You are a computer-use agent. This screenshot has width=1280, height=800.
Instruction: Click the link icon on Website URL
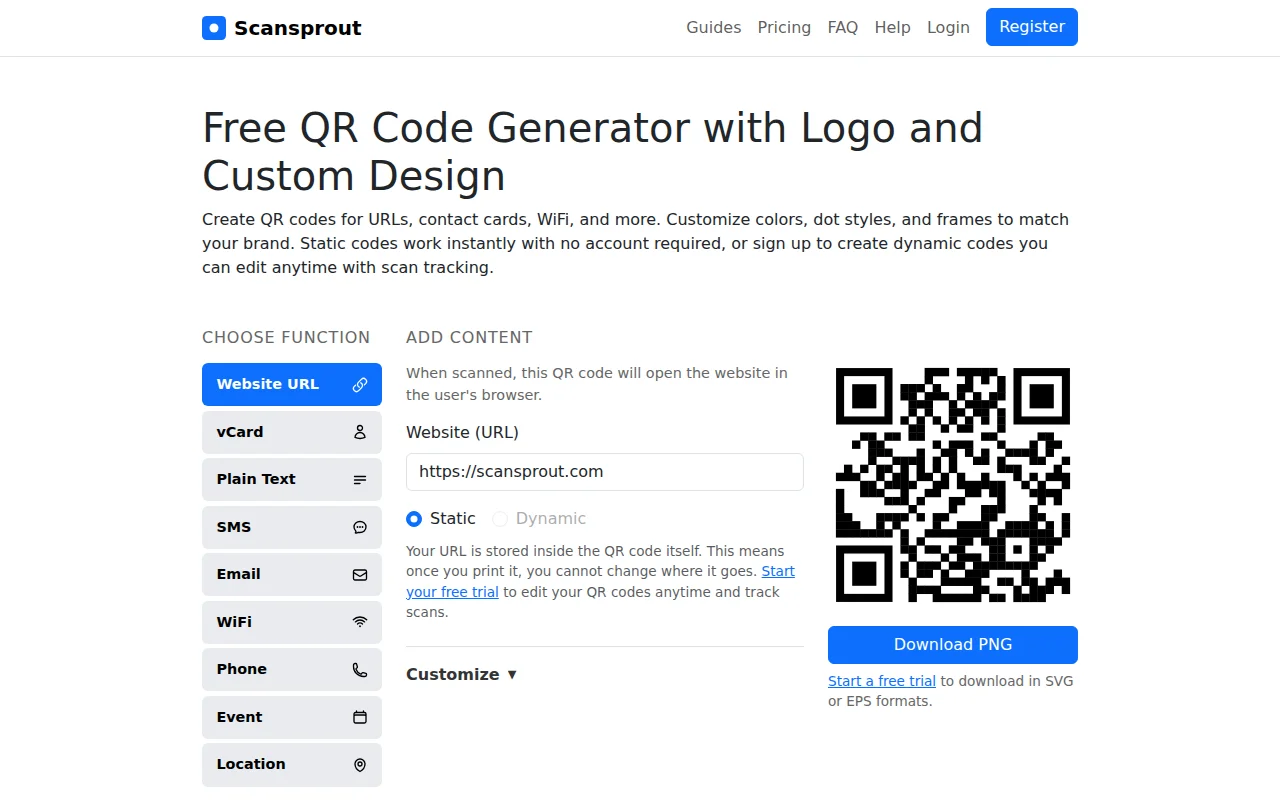(360, 385)
